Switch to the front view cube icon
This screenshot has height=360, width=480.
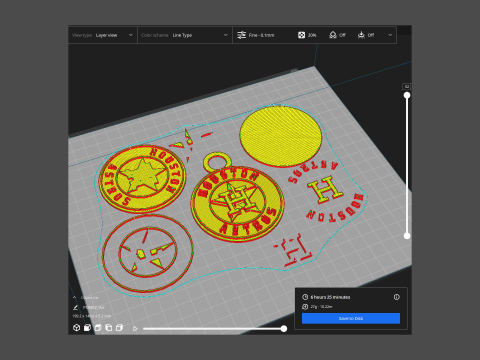[x=87, y=328]
